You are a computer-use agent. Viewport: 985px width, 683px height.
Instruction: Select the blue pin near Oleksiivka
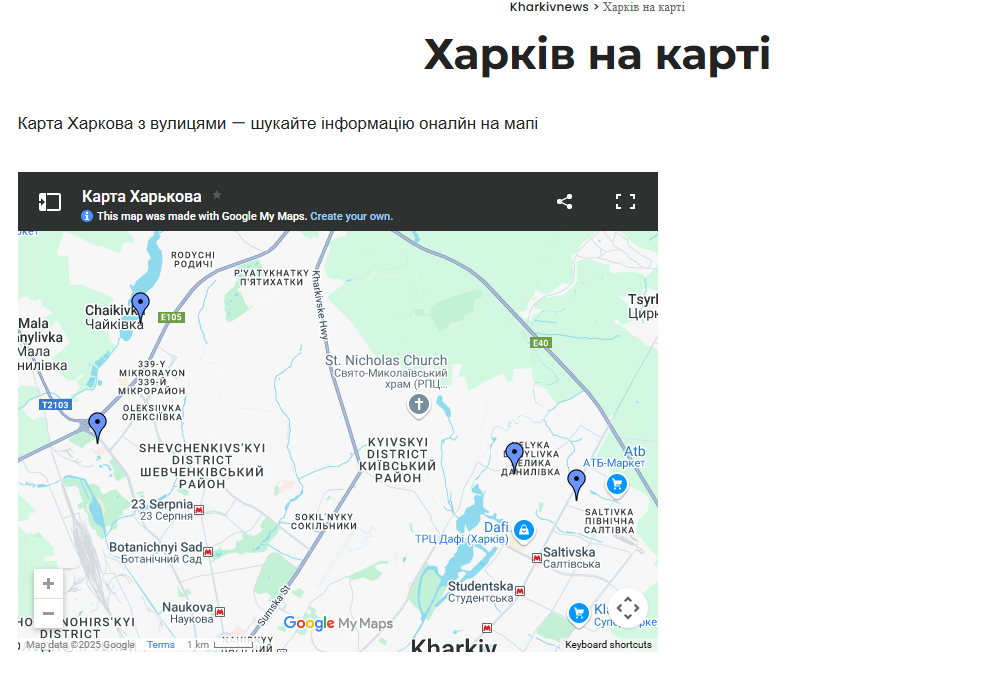97,425
